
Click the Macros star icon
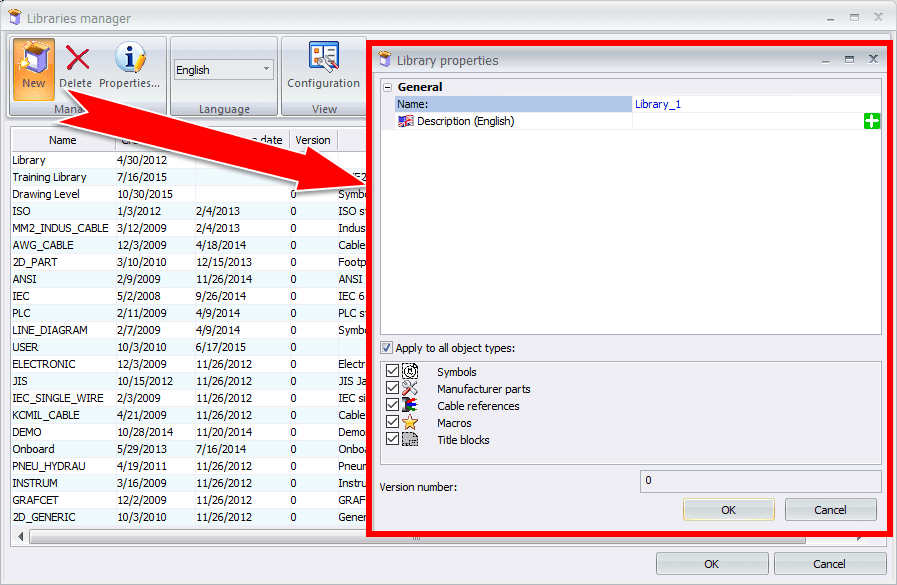click(x=410, y=423)
